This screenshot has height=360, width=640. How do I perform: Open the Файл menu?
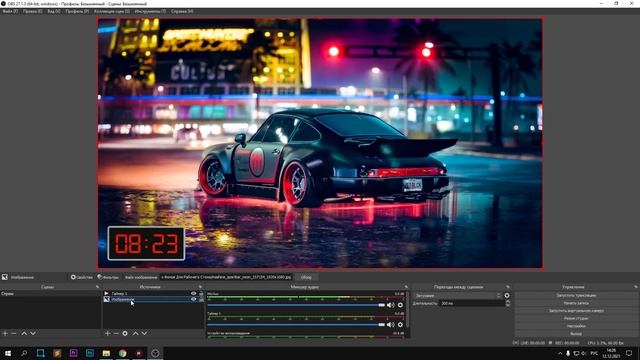[10, 11]
